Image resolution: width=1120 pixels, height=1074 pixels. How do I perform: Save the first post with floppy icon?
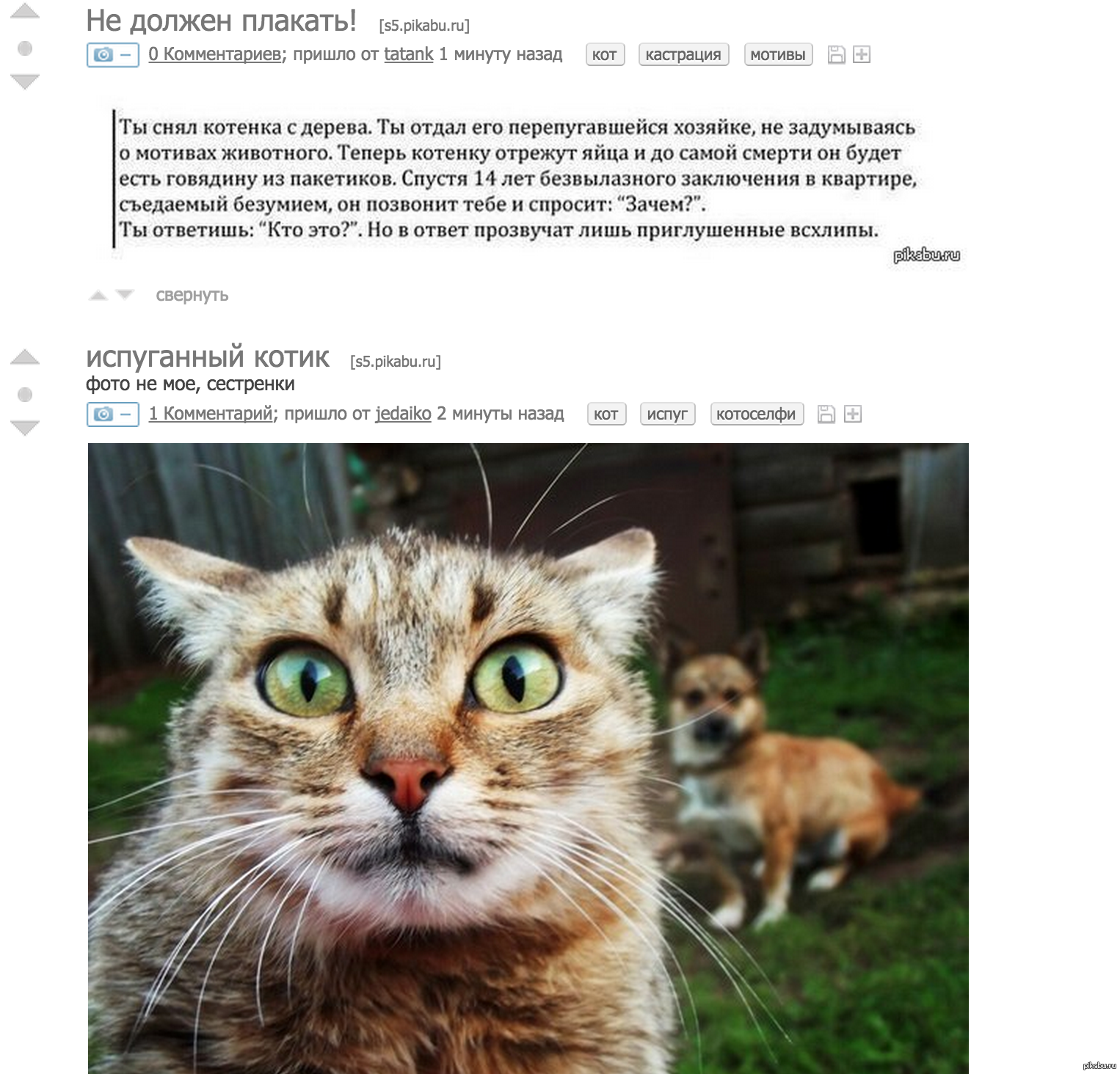pyautogui.click(x=837, y=55)
